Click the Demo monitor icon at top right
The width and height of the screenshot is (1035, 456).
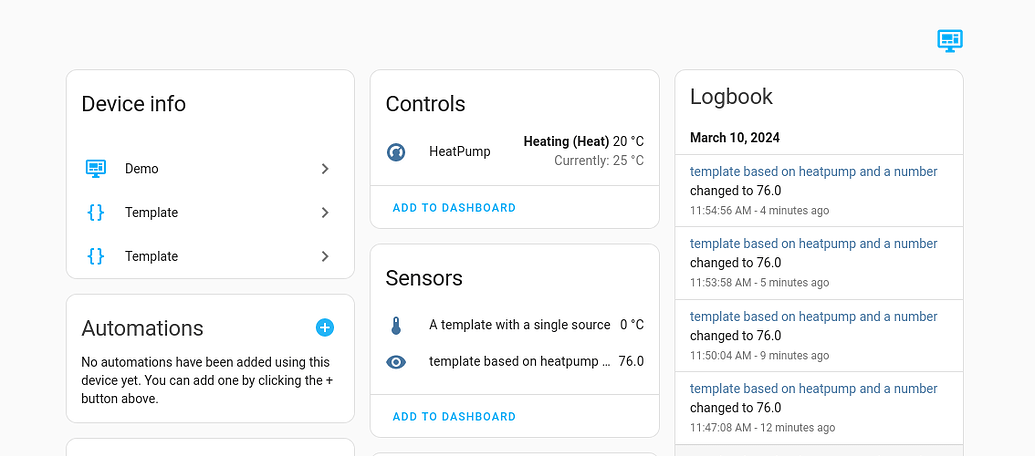pos(950,41)
